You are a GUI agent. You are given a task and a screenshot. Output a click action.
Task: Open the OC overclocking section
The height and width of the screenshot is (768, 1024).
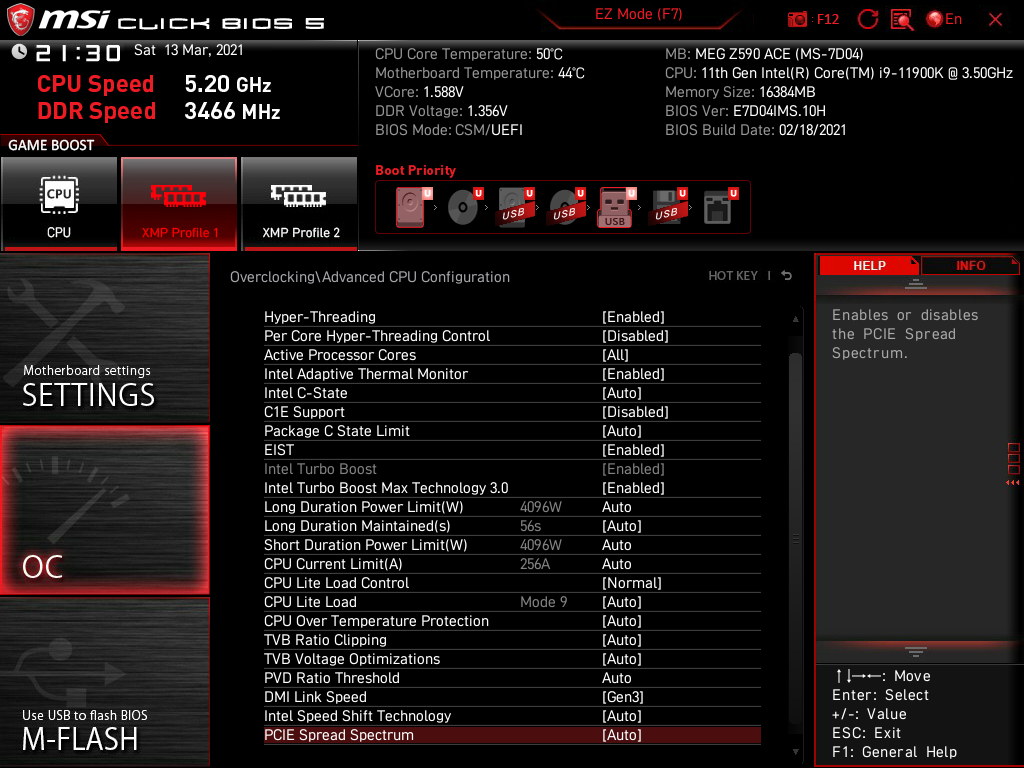(x=104, y=510)
